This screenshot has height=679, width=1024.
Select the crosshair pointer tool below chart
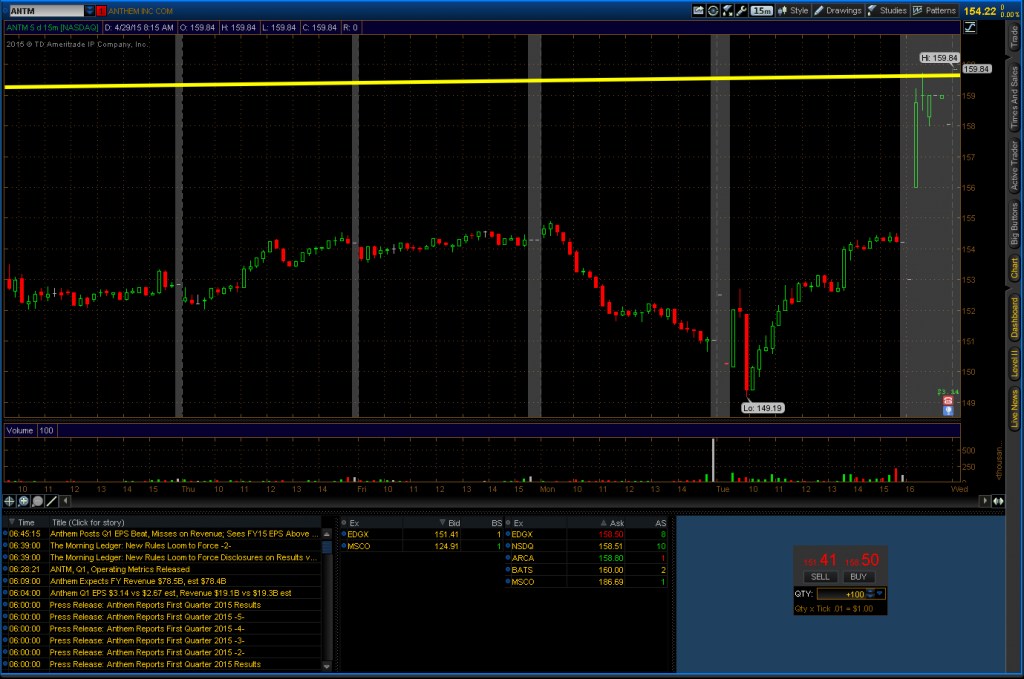[9, 501]
